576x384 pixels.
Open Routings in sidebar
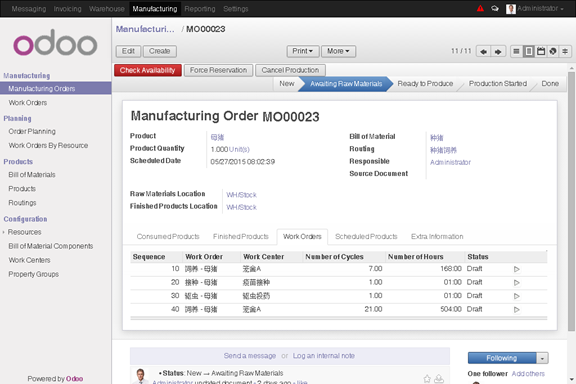click(x=22, y=203)
